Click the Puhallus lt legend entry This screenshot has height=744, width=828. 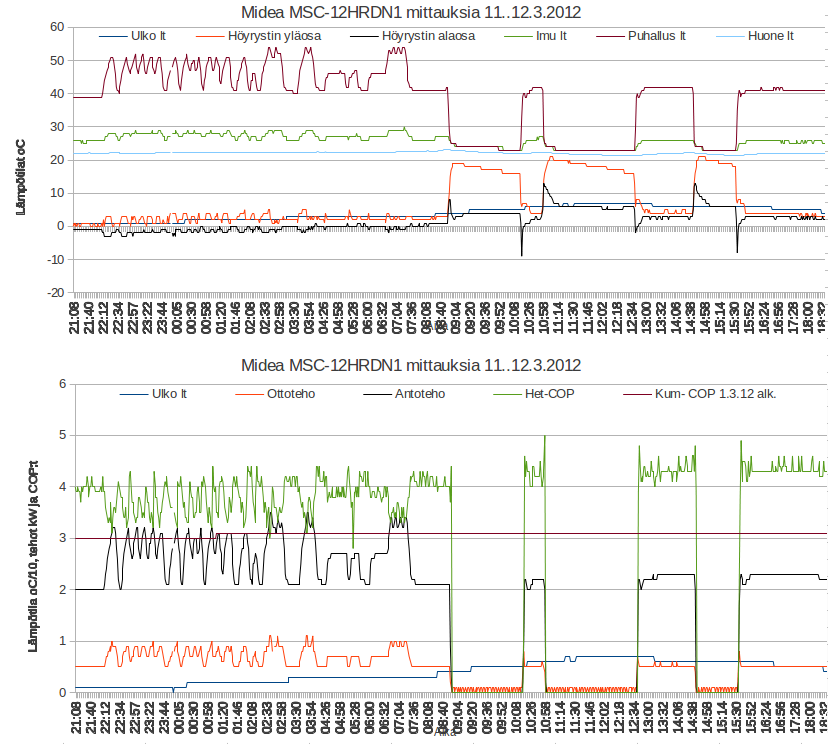(641, 36)
